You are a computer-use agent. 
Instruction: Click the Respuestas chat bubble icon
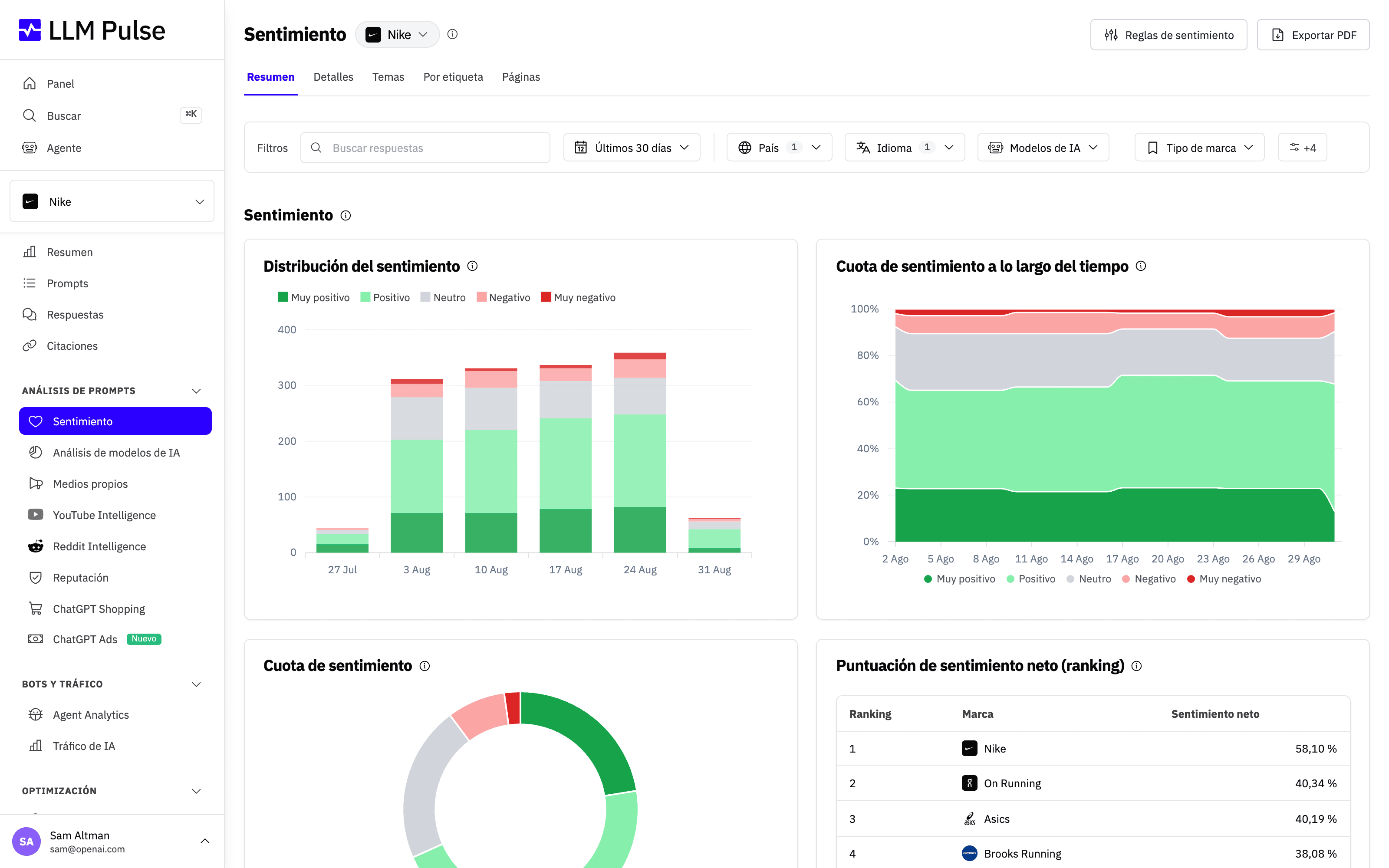coord(29,315)
